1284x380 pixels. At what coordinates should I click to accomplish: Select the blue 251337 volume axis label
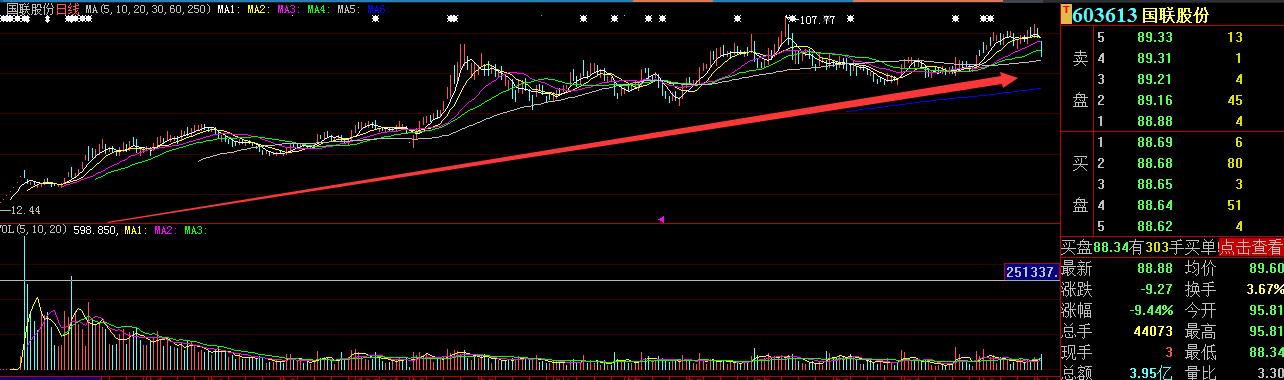pyautogui.click(x=1030, y=272)
